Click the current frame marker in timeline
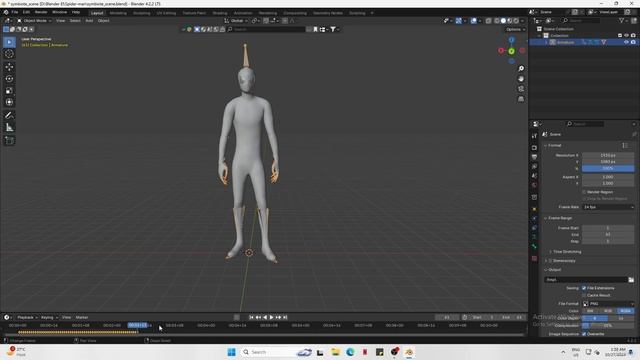640x360 pixels. tap(137, 325)
